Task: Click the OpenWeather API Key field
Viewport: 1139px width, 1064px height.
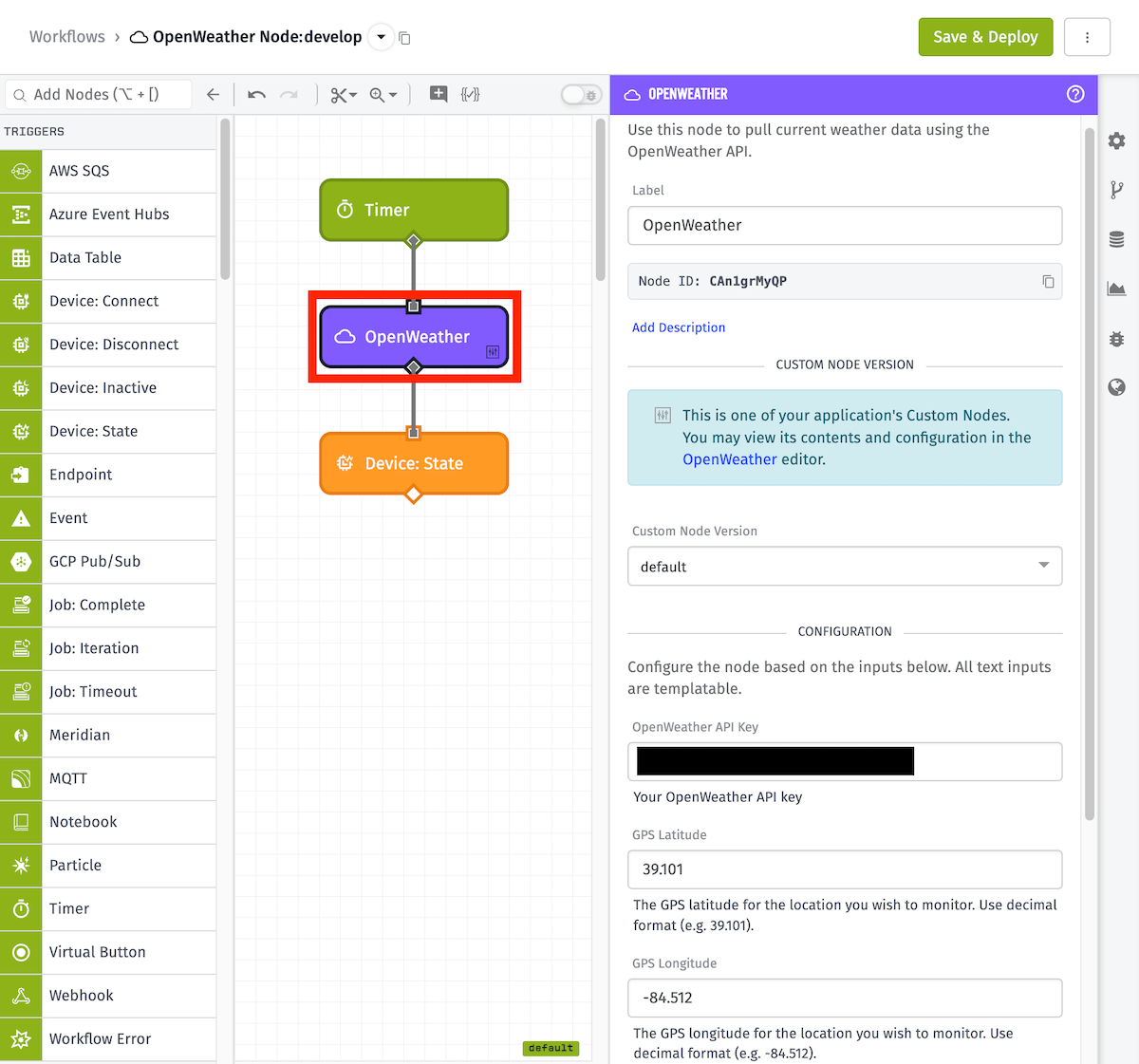Action: pyautogui.click(x=845, y=761)
